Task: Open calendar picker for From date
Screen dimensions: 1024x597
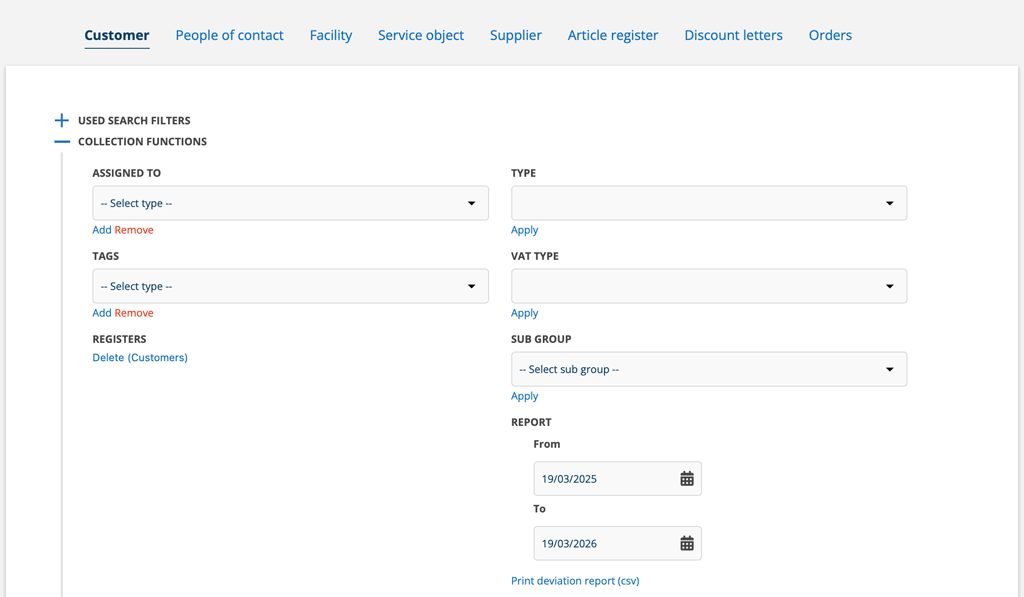Action: (686, 479)
